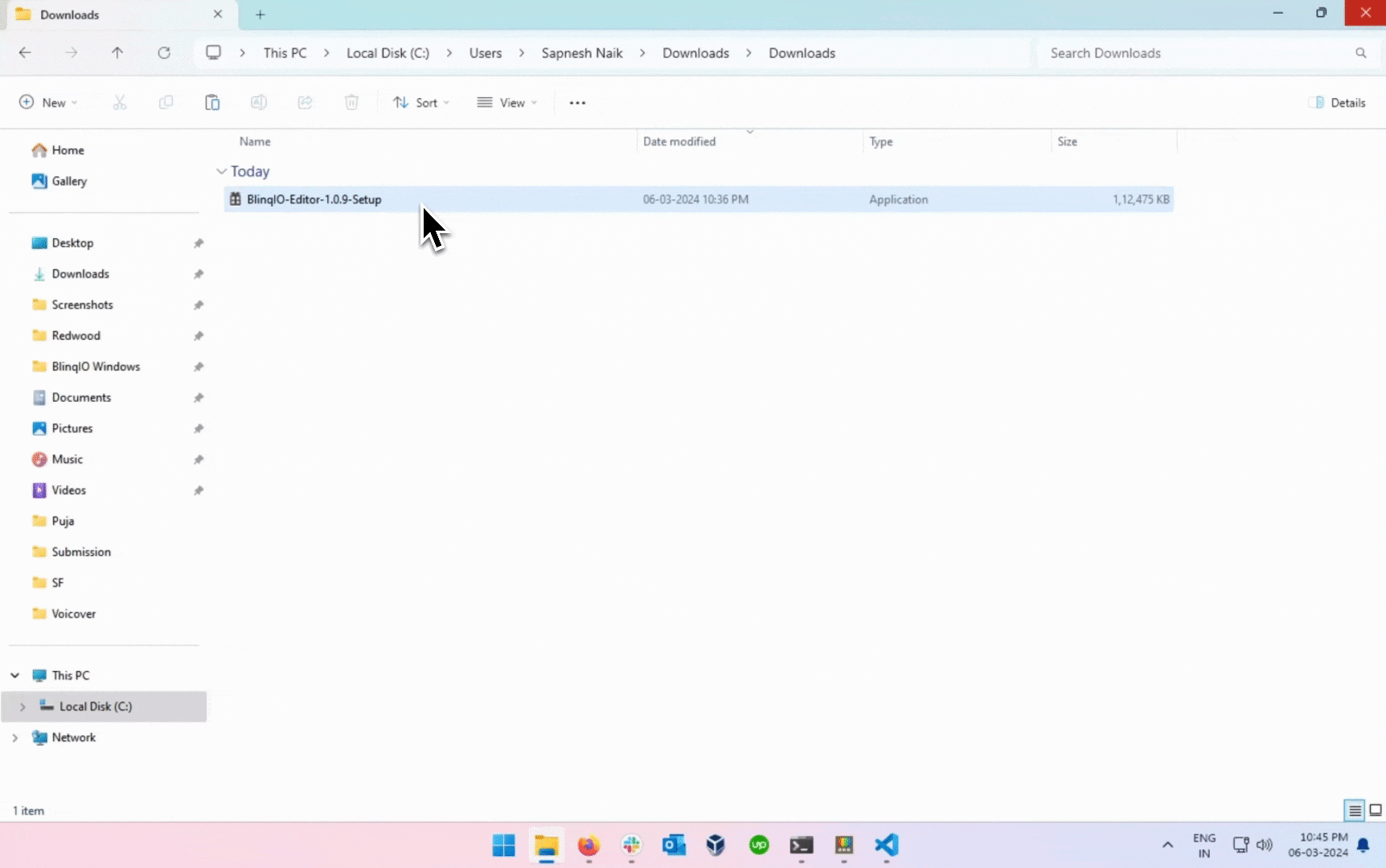This screenshot has height=868, width=1386.
Task: Open Gallery in navigation pane
Action: pos(59,182)
